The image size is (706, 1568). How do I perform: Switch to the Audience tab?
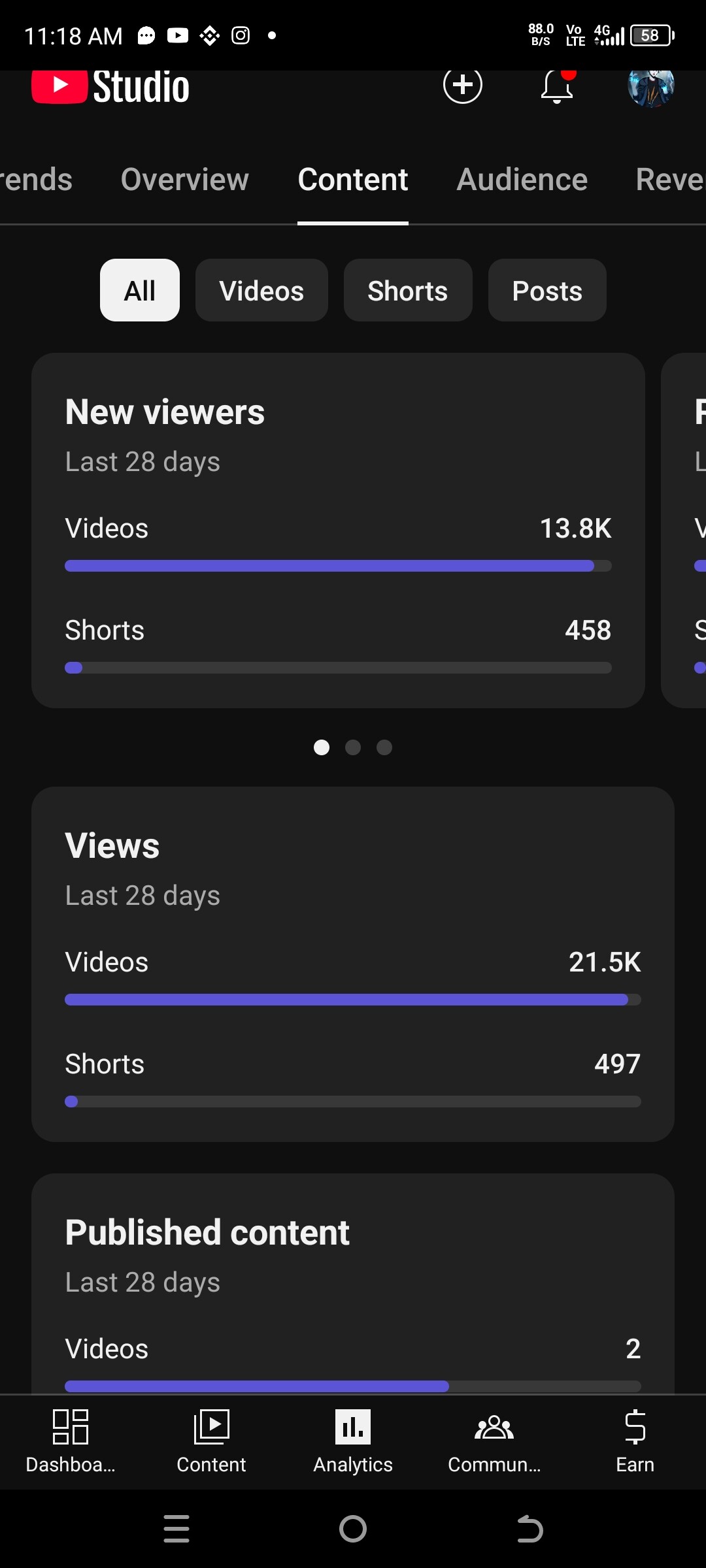(x=522, y=180)
